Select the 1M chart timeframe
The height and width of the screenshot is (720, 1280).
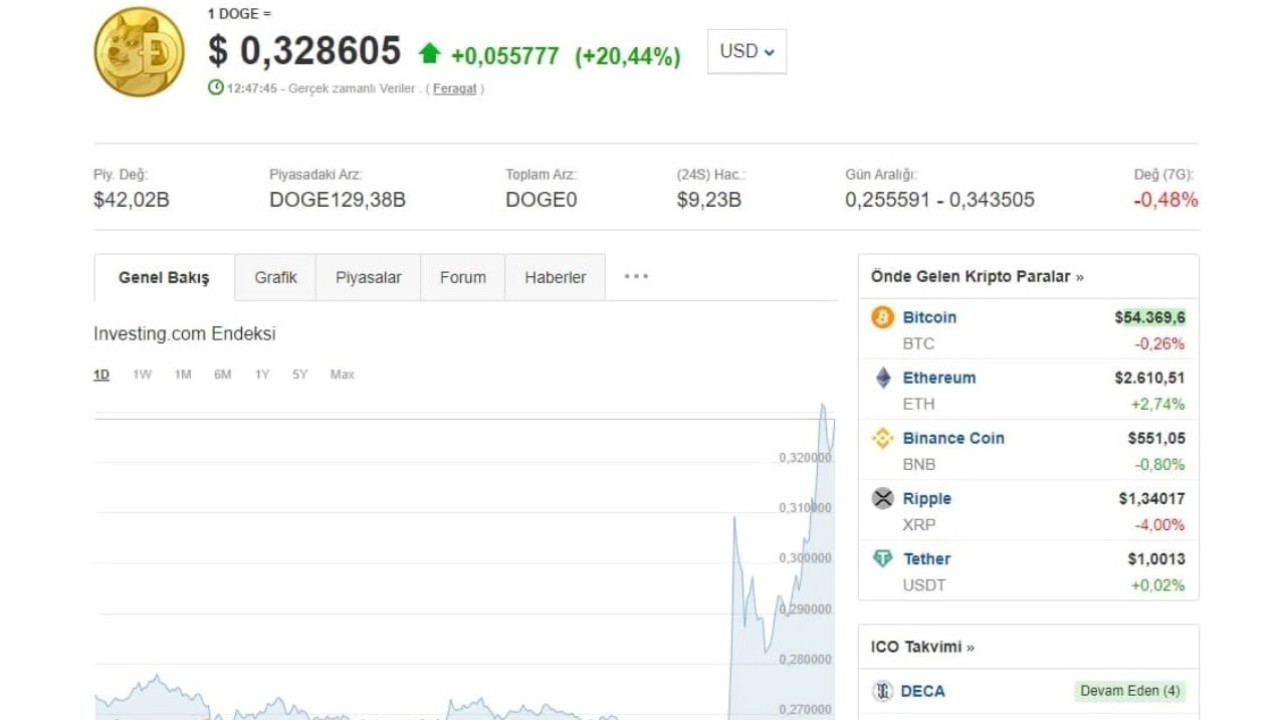coord(182,375)
